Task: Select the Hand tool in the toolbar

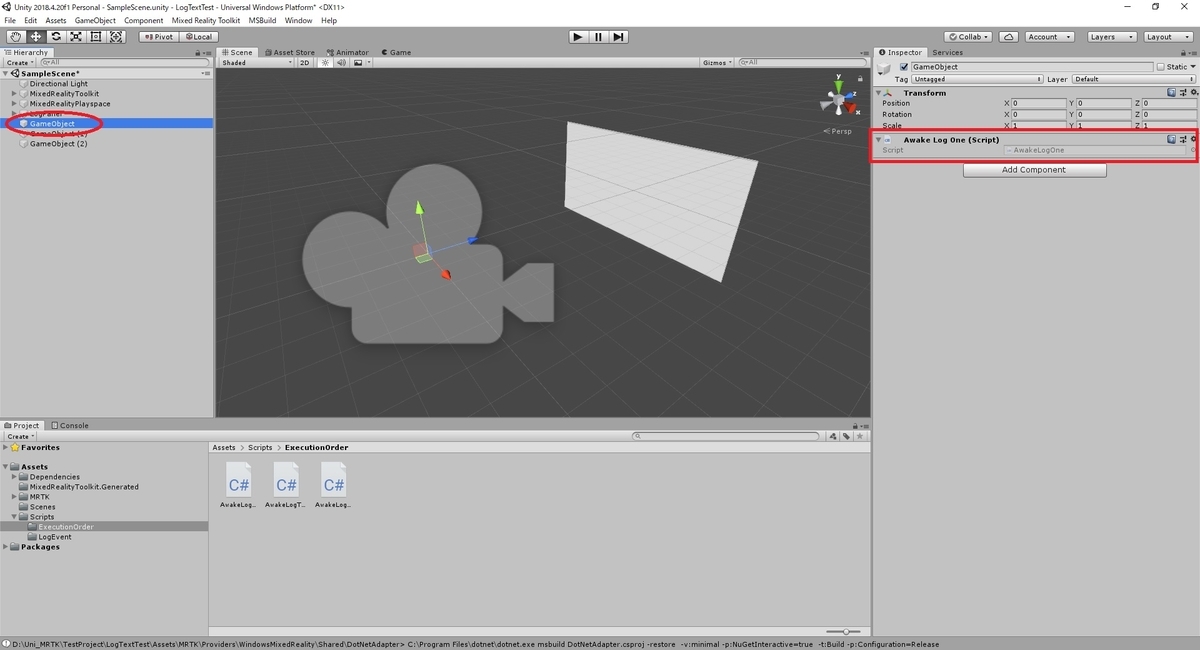Action: tap(15, 36)
